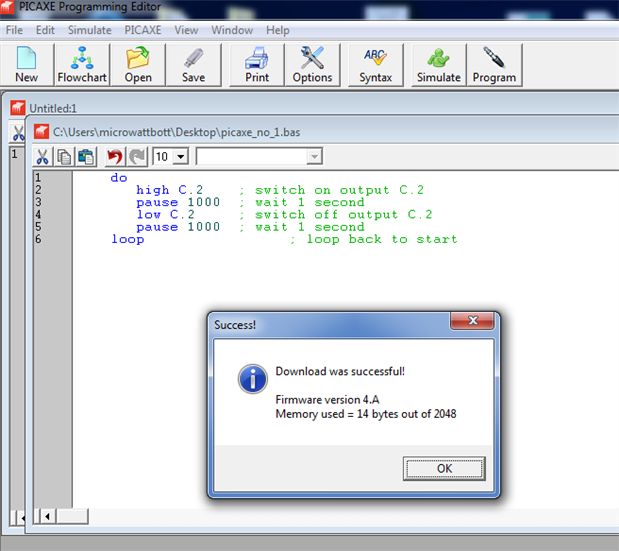Viewport: 619px width, 551px height.
Task: Click "Download was successful!" message text
Action: tap(340, 371)
